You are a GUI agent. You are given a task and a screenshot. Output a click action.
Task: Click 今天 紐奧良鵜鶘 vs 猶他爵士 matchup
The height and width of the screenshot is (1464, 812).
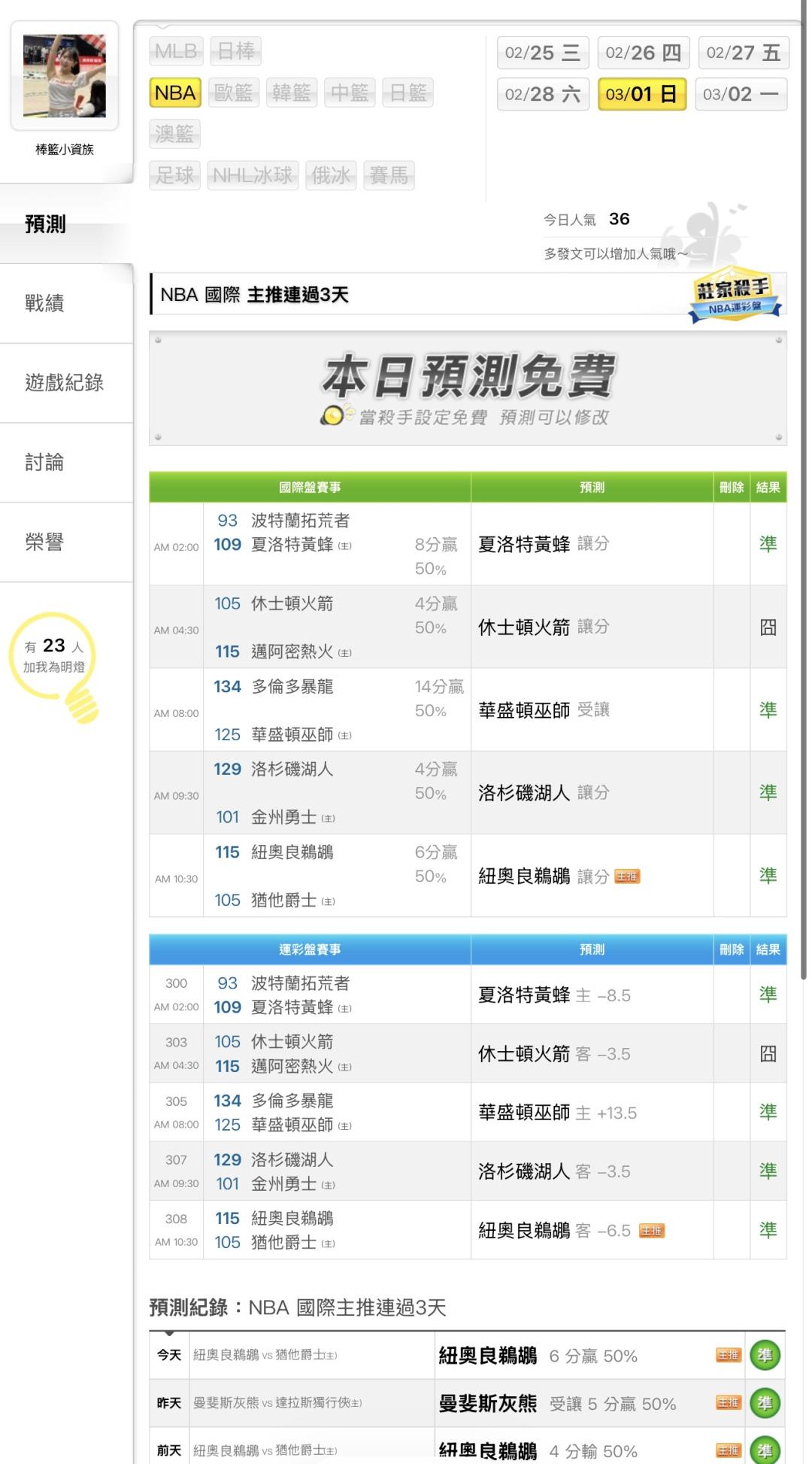(265, 1355)
